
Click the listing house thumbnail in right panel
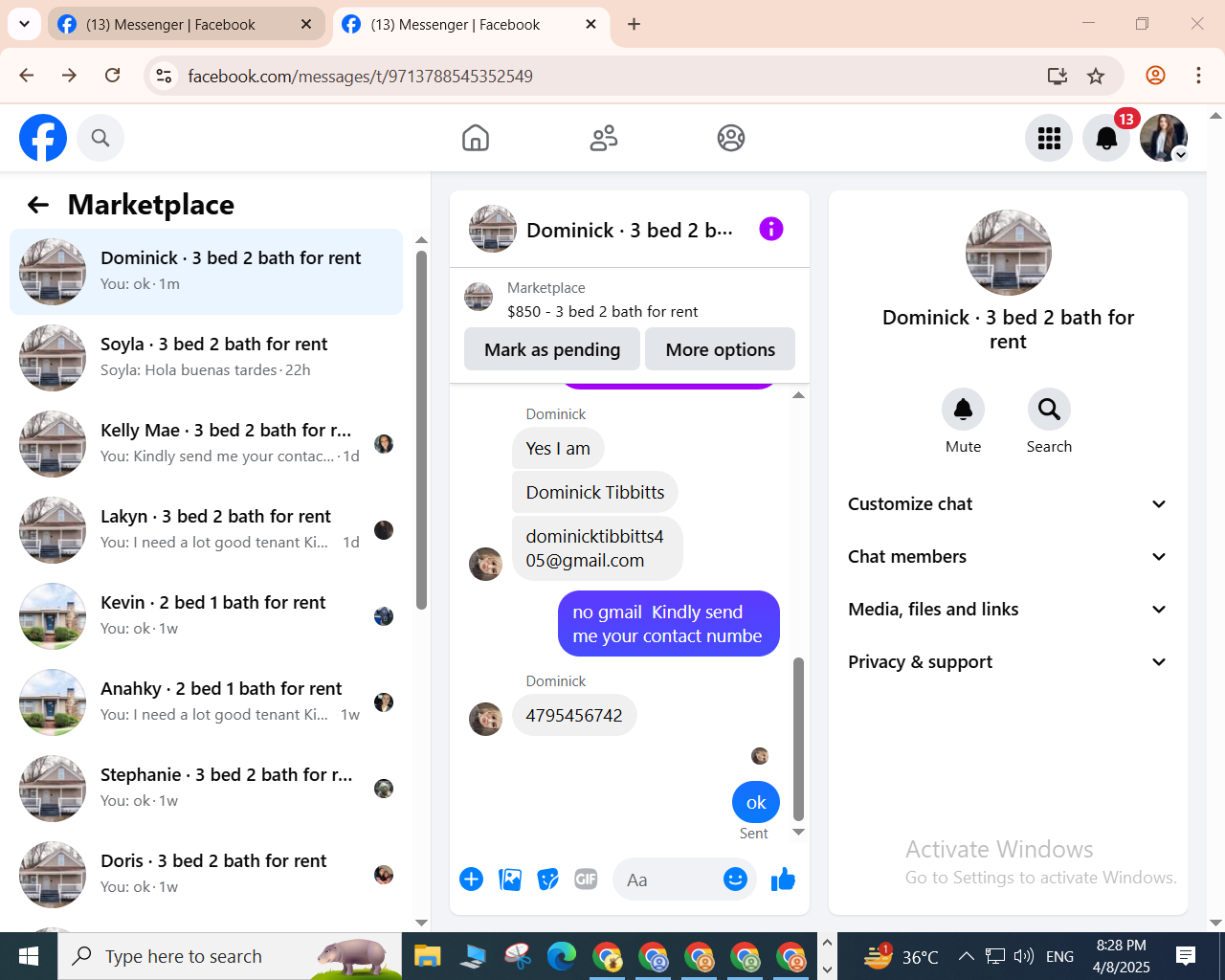pos(1009,253)
